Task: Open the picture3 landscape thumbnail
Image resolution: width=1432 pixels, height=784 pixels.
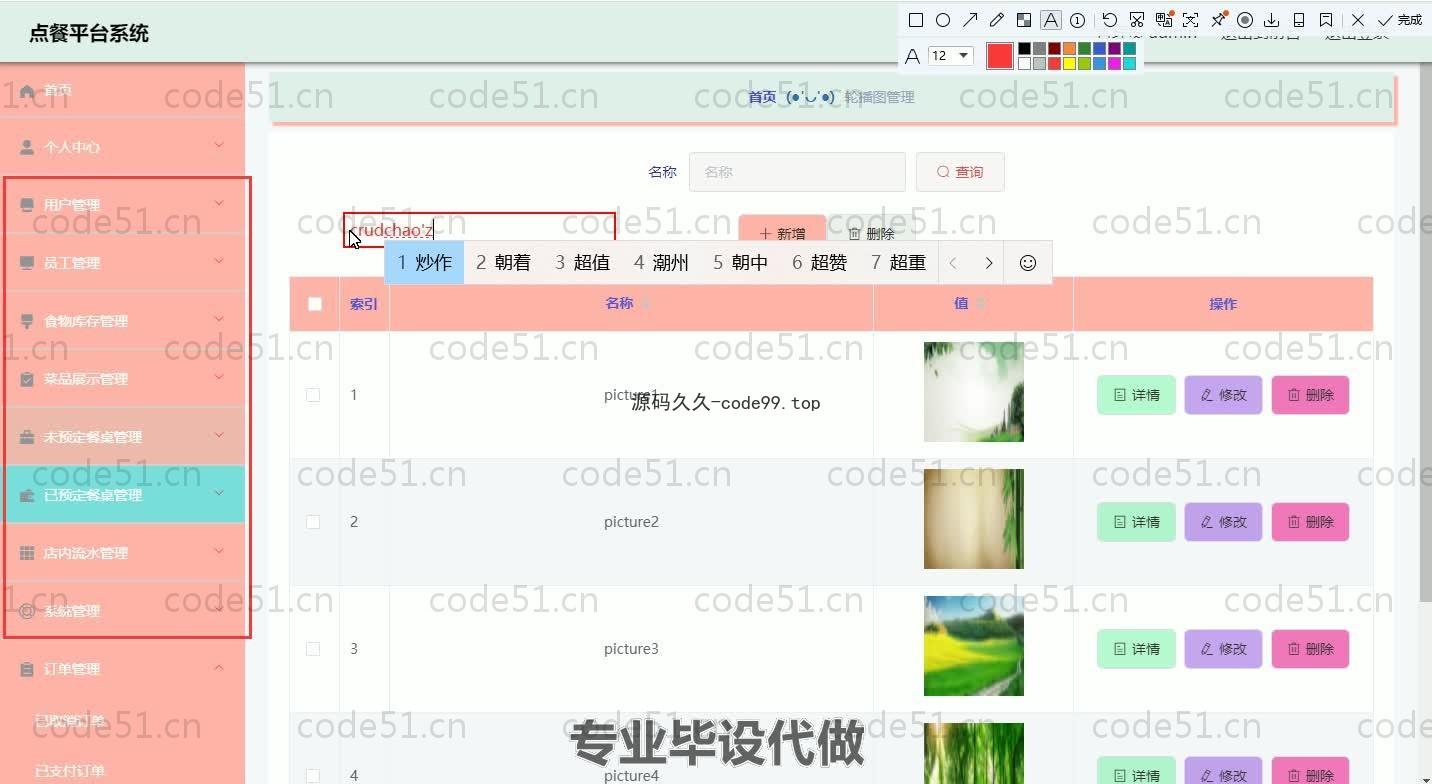Action: click(x=974, y=646)
